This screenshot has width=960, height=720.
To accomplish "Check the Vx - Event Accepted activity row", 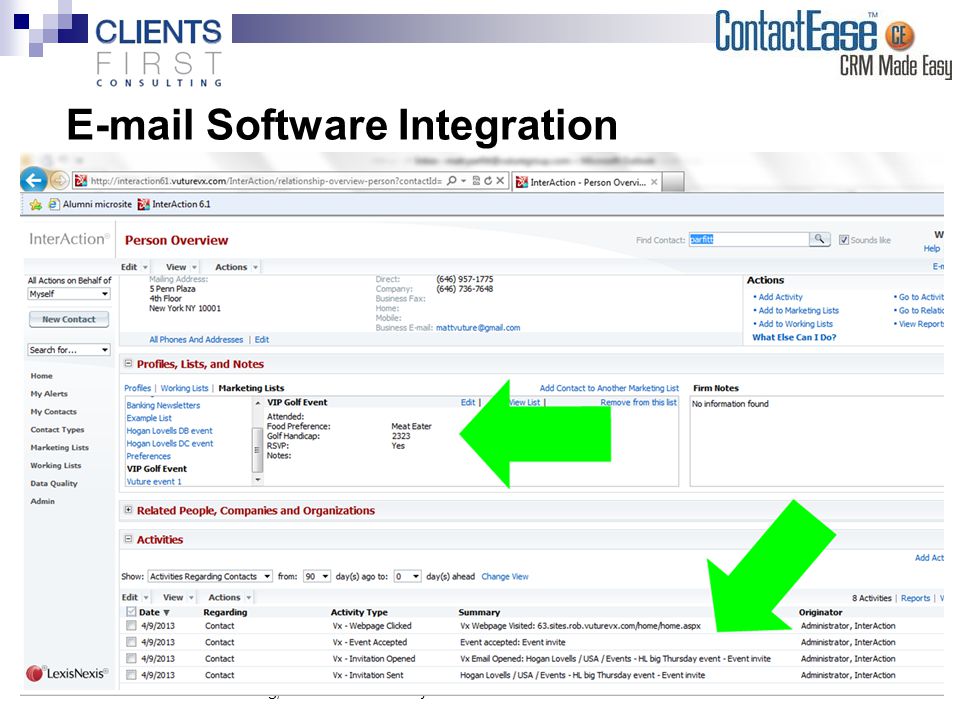I will coord(130,642).
